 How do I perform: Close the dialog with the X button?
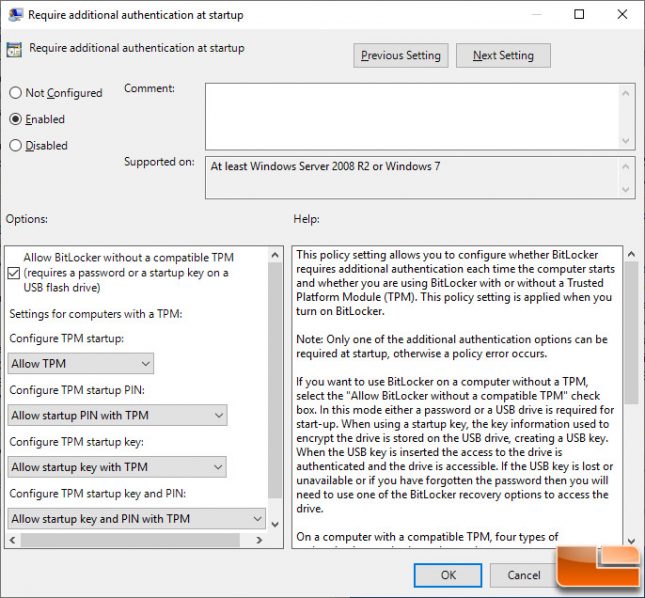[622, 14]
